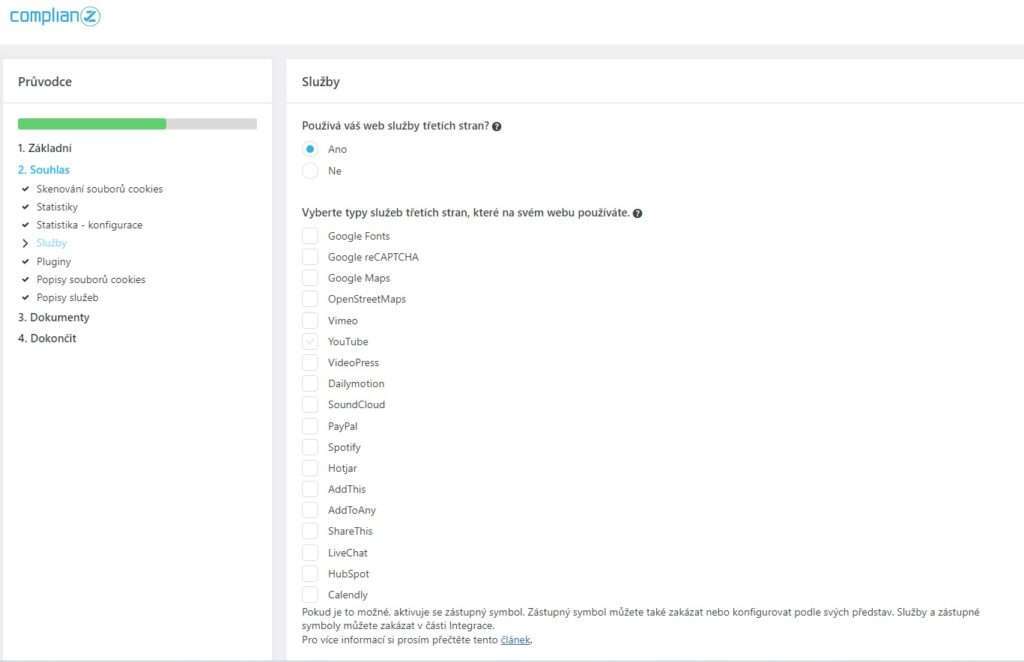
Task: Open step 4. Dokončit
Action: pyautogui.click(x=47, y=338)
